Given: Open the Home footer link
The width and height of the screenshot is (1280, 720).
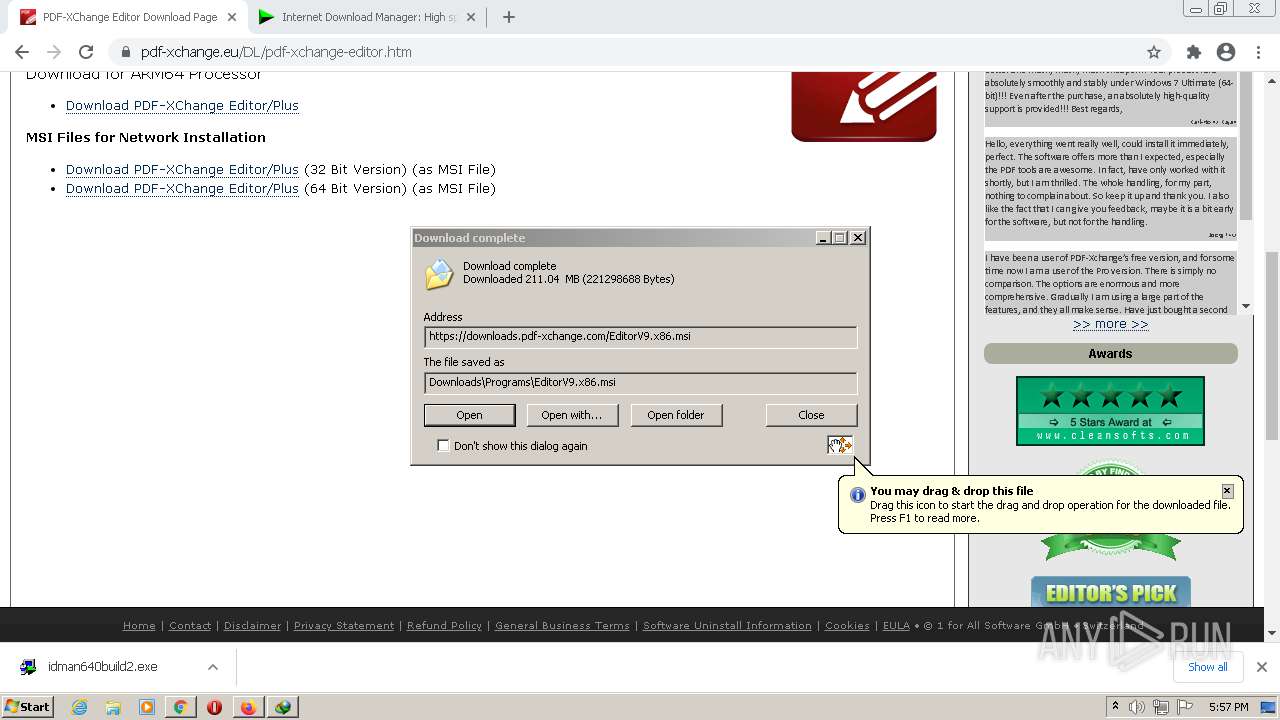Looking at the screenshot, I should 139,626.
